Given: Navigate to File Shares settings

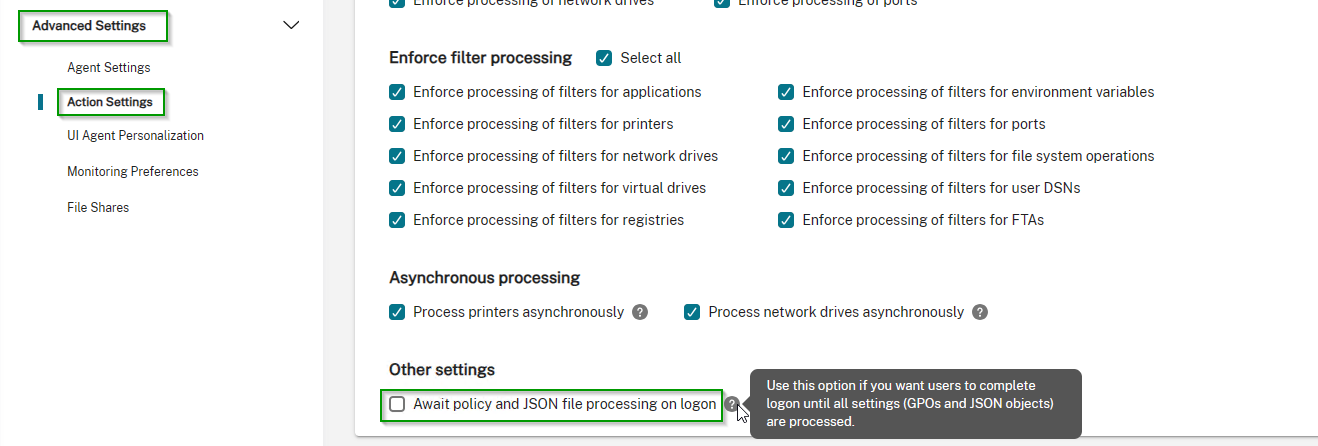Looking at the screenshot, I should click(98, 208).
